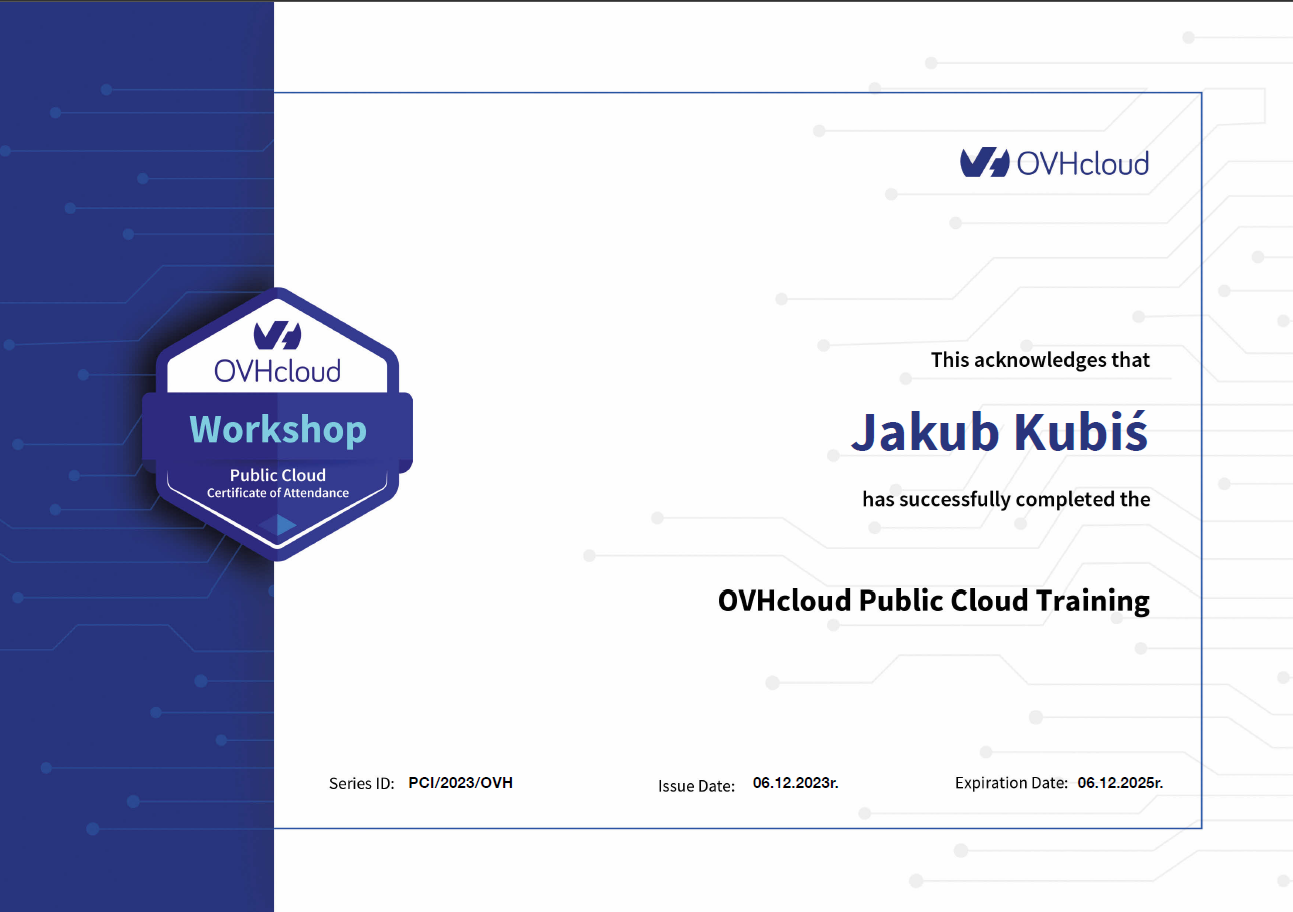Click the Series ID label
Viewport: 1293px width, 912px height.
[362, 784]
